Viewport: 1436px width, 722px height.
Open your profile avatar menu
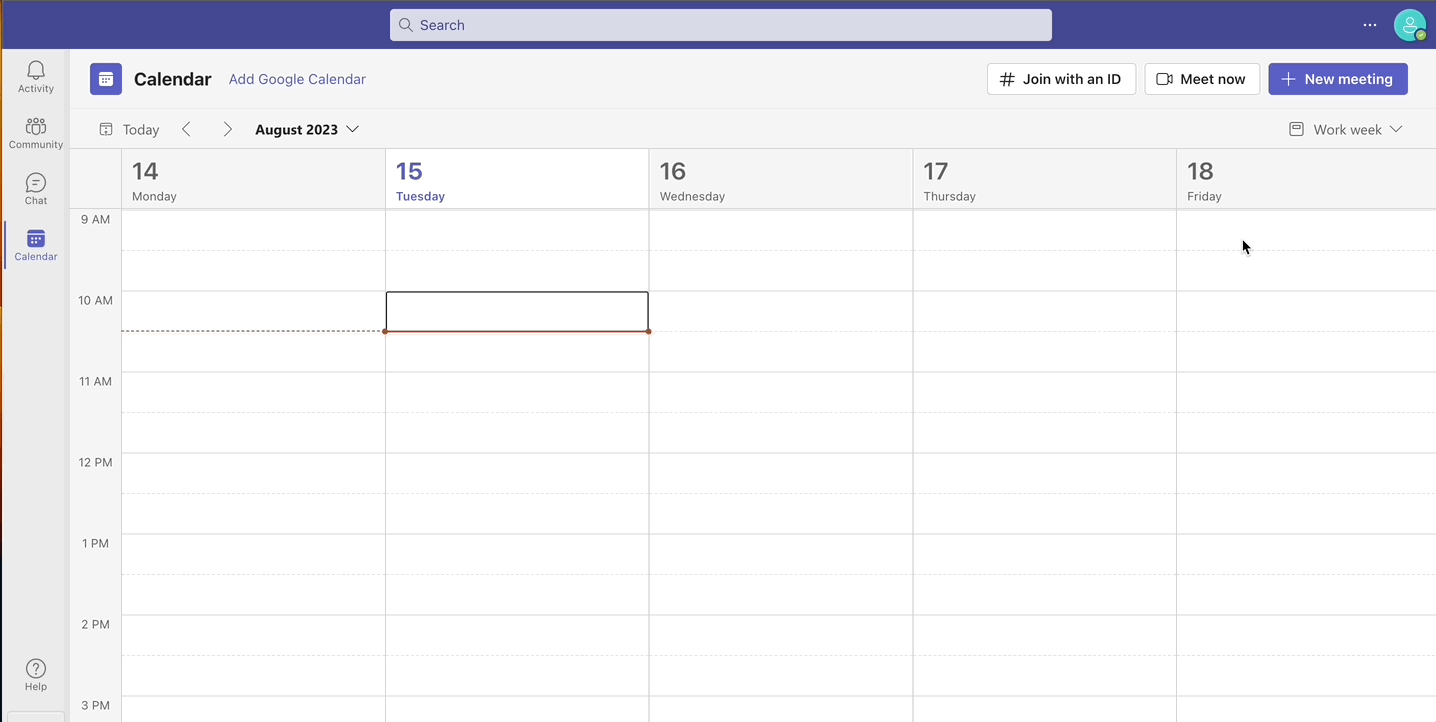point(1410,25)
